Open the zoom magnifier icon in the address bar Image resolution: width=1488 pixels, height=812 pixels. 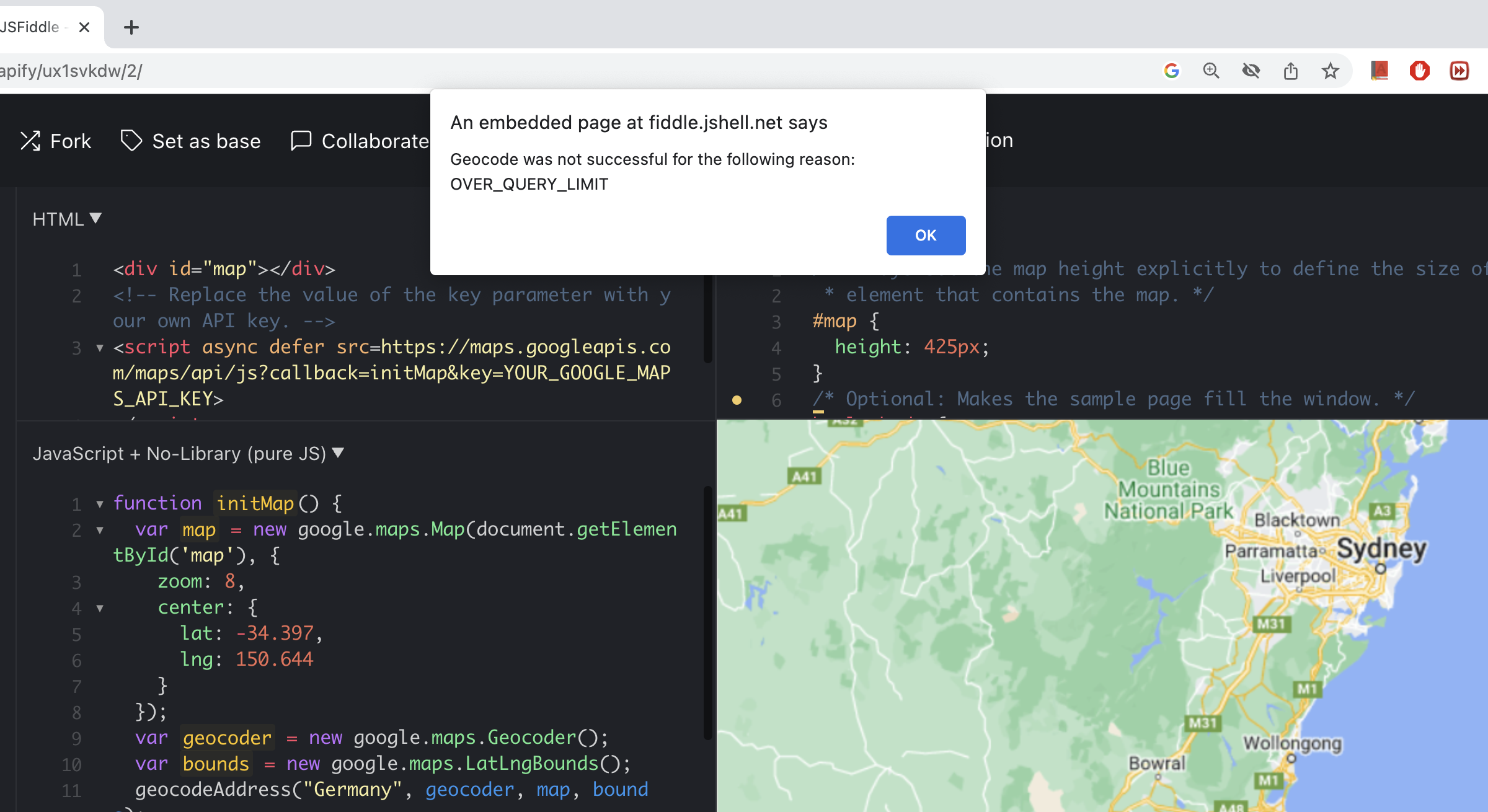point(1211,71)
